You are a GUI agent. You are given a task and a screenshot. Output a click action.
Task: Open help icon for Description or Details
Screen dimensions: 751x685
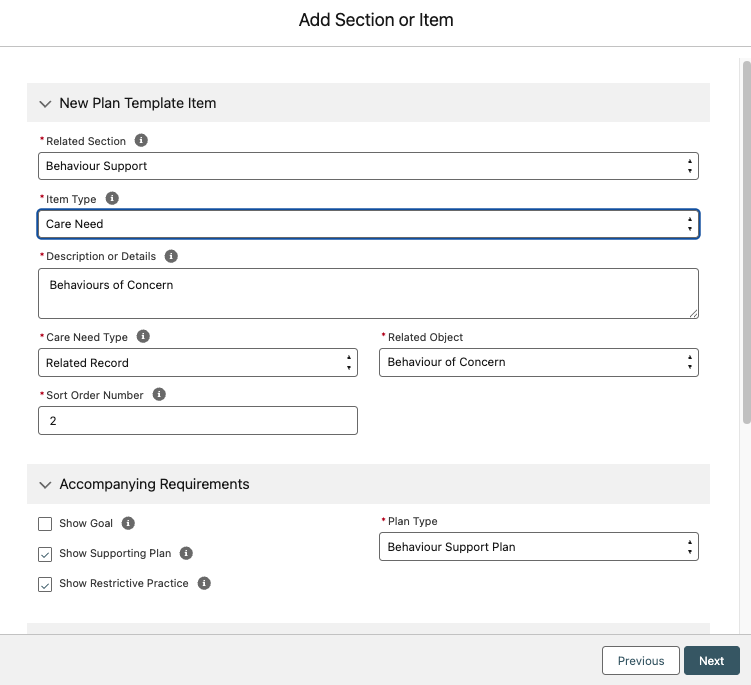pyautogui.click(x=171, y=256)
